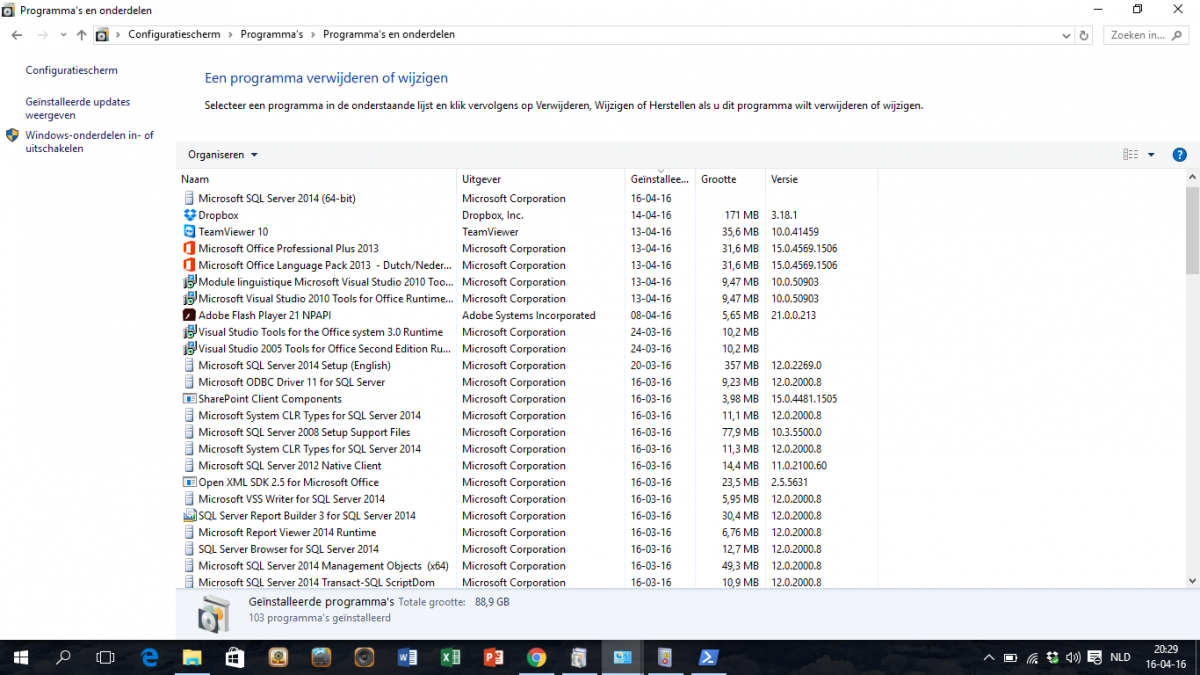1200x675 pixels.
Task: Go up one folder level arrow
Action: point(81,35)
